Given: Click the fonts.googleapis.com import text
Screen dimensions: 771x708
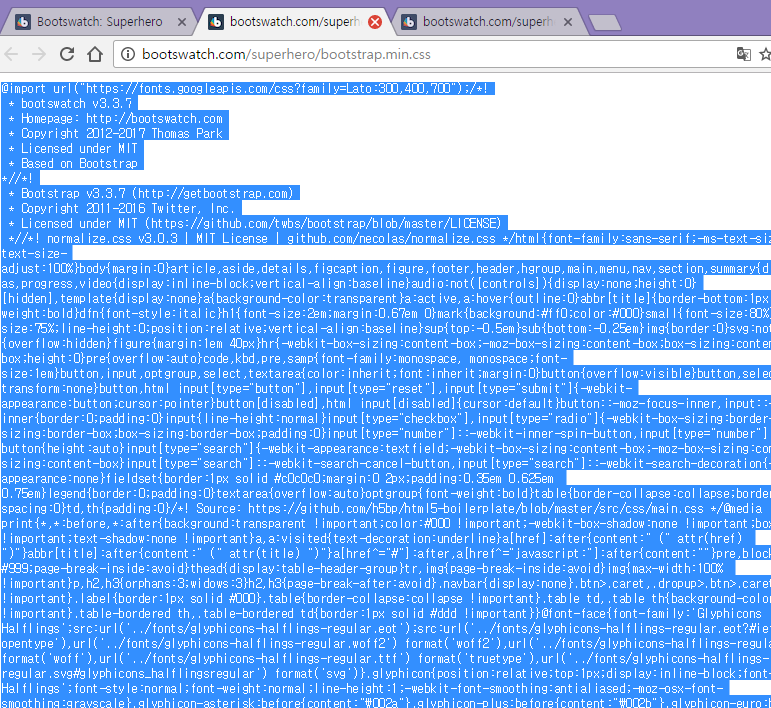Looking at the screenshot, I should tap(247, 88).
